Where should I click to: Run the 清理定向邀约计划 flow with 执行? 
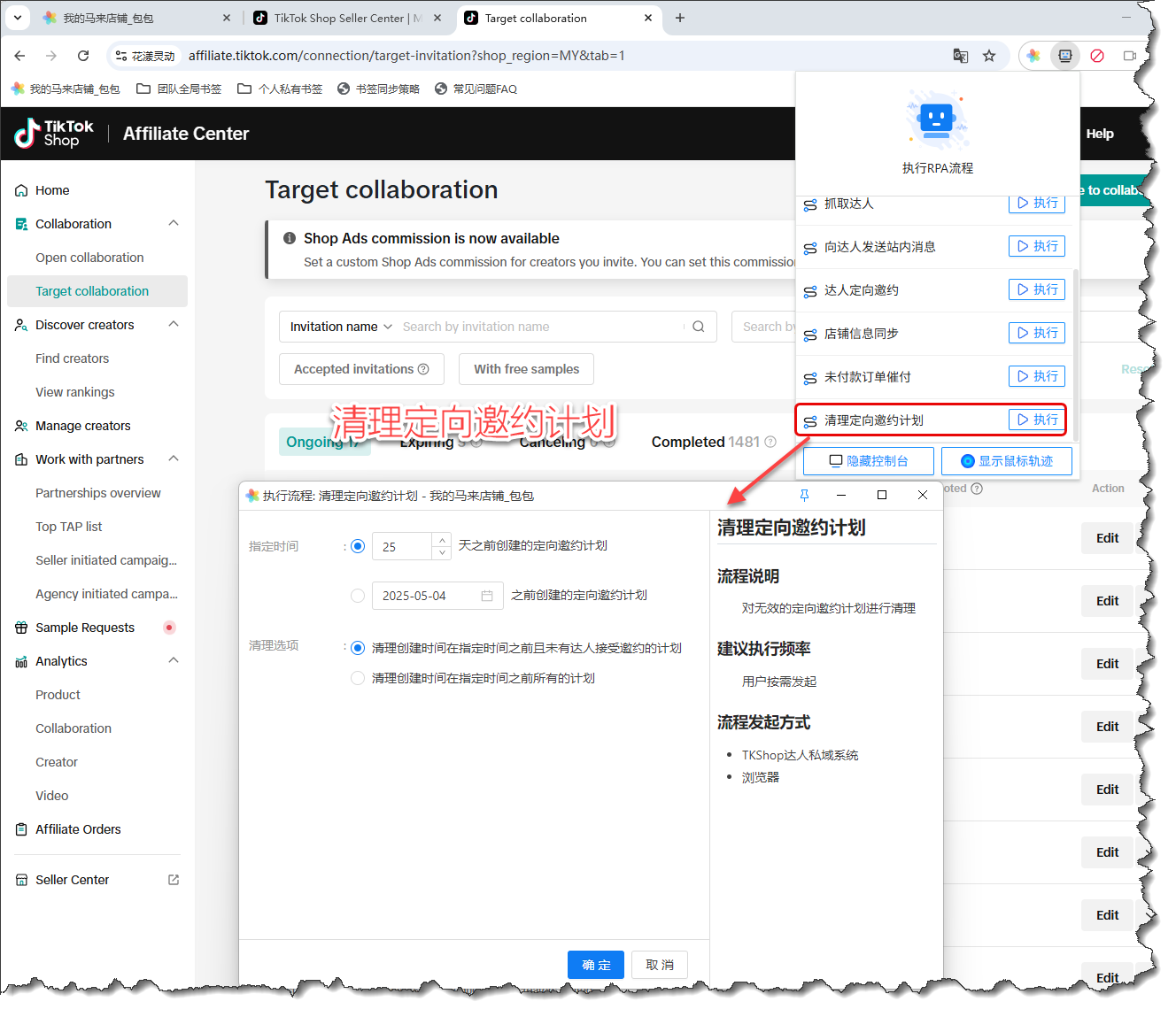click(1037, 420)
